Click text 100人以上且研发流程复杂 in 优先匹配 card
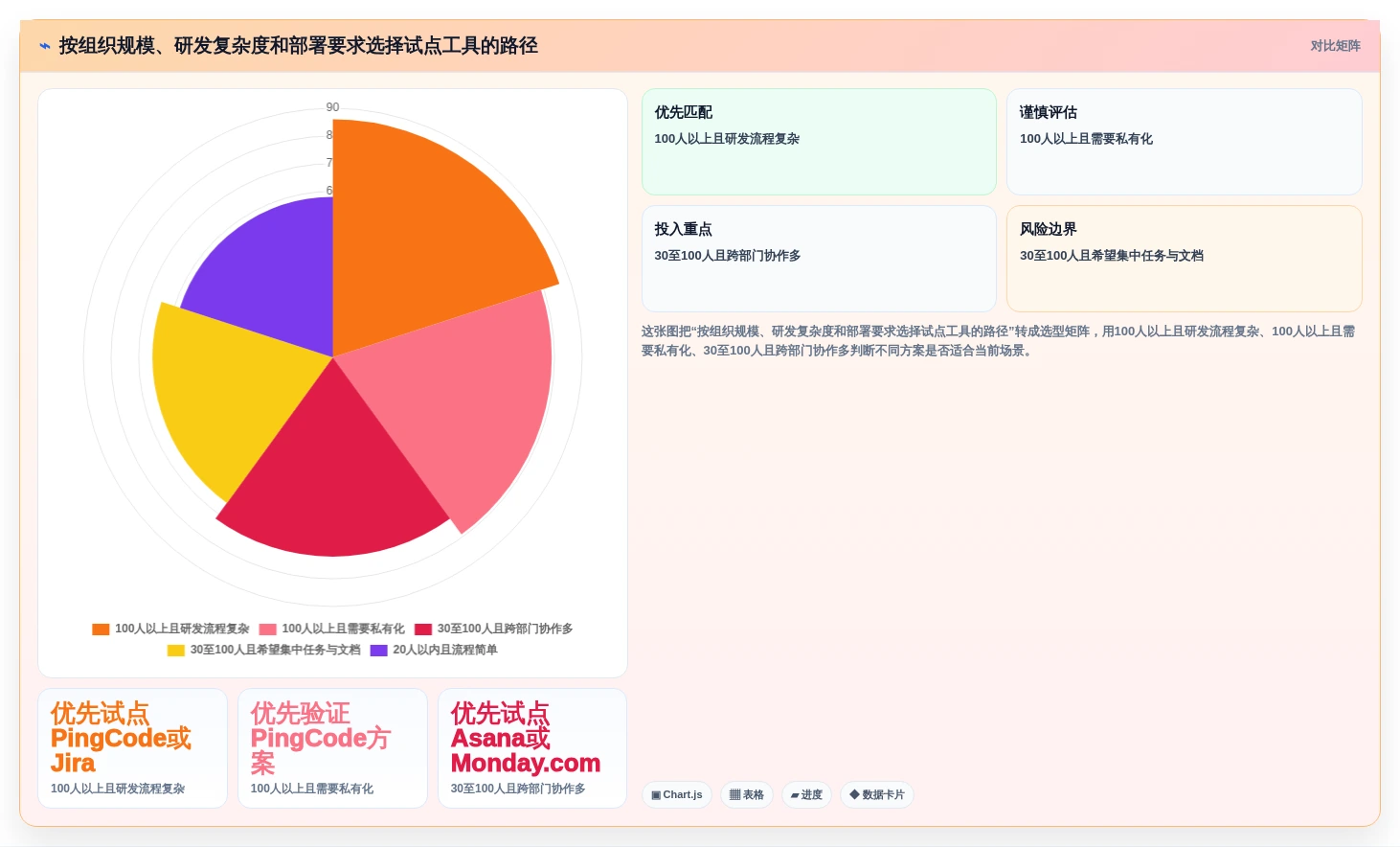Screen dimensions: 1400x847 click(x=727, y=139)
